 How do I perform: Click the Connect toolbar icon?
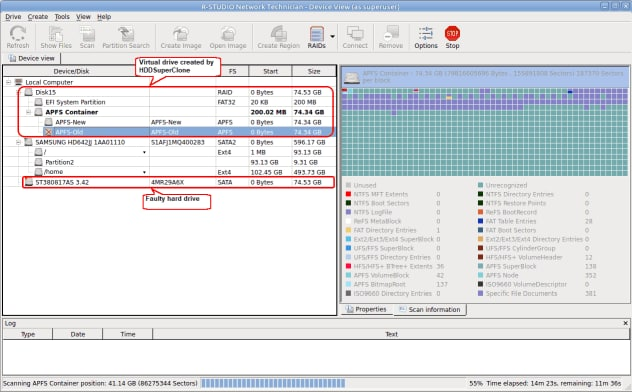click(x=355, y=37)
